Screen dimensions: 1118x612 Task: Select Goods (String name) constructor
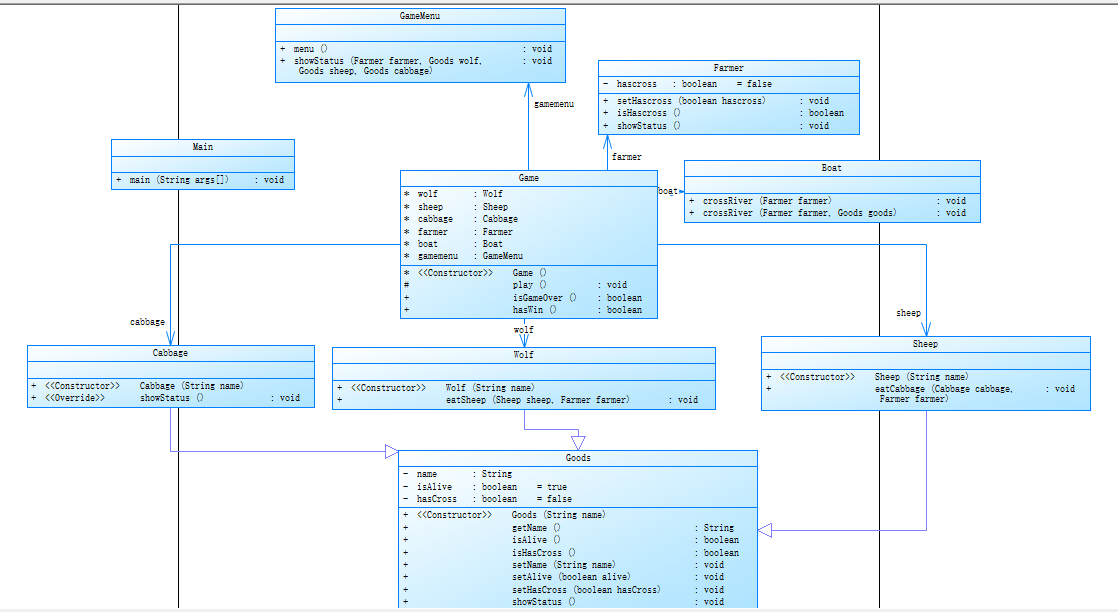coord(503,515)
